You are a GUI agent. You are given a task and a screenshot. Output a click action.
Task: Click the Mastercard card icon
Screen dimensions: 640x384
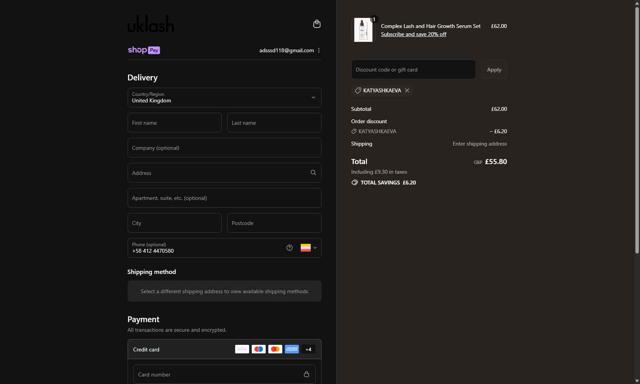(275, 349)
